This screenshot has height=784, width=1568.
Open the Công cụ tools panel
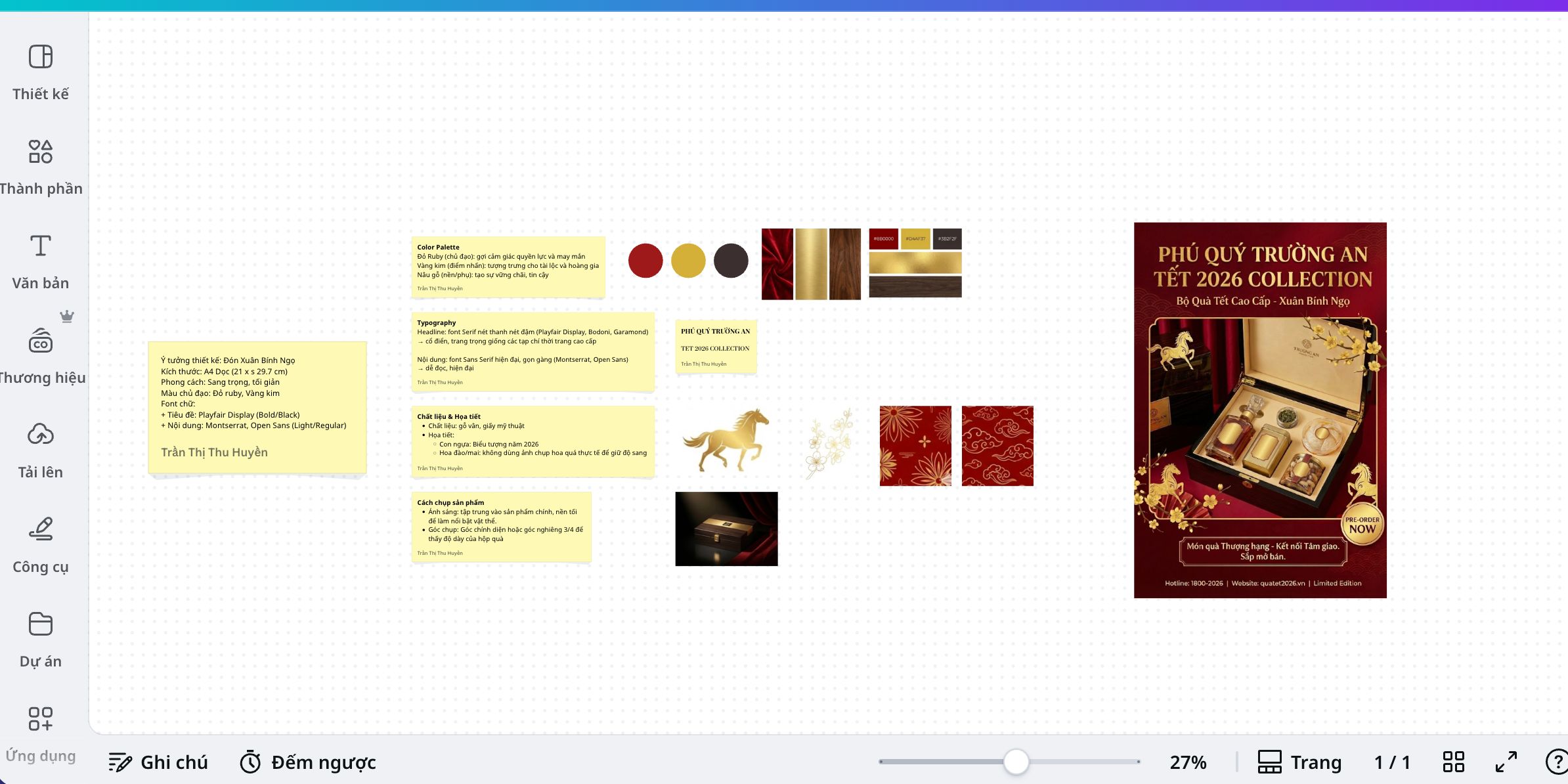click(41, 545)
